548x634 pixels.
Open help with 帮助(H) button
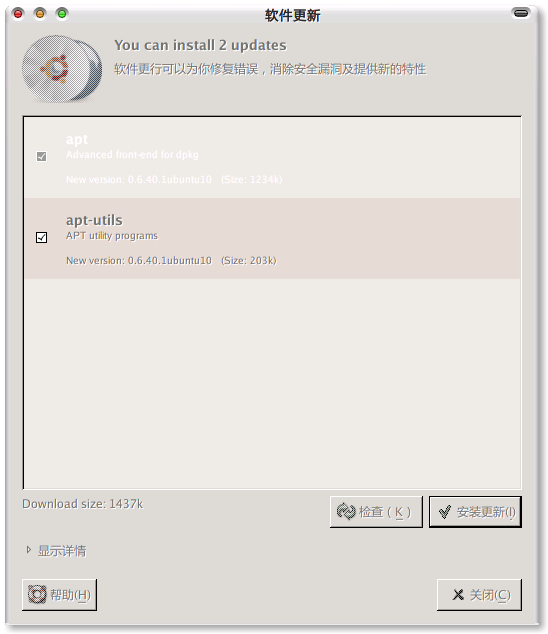pos(59,595)
